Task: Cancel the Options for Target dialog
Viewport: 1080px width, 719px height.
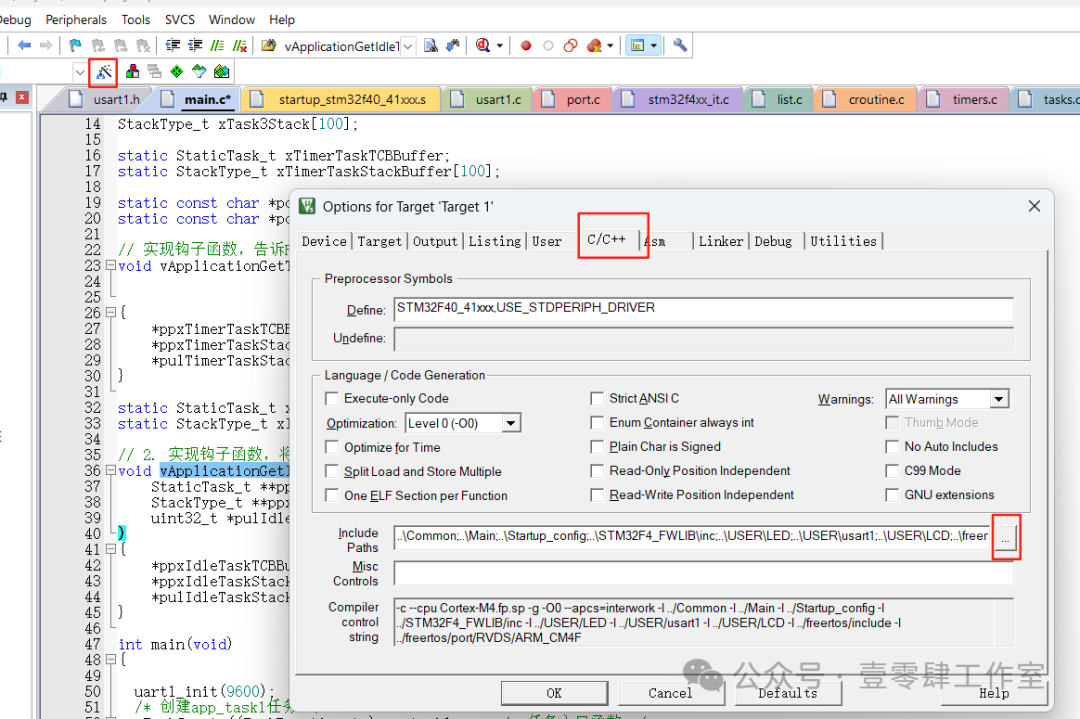Action: coord(670,693)
